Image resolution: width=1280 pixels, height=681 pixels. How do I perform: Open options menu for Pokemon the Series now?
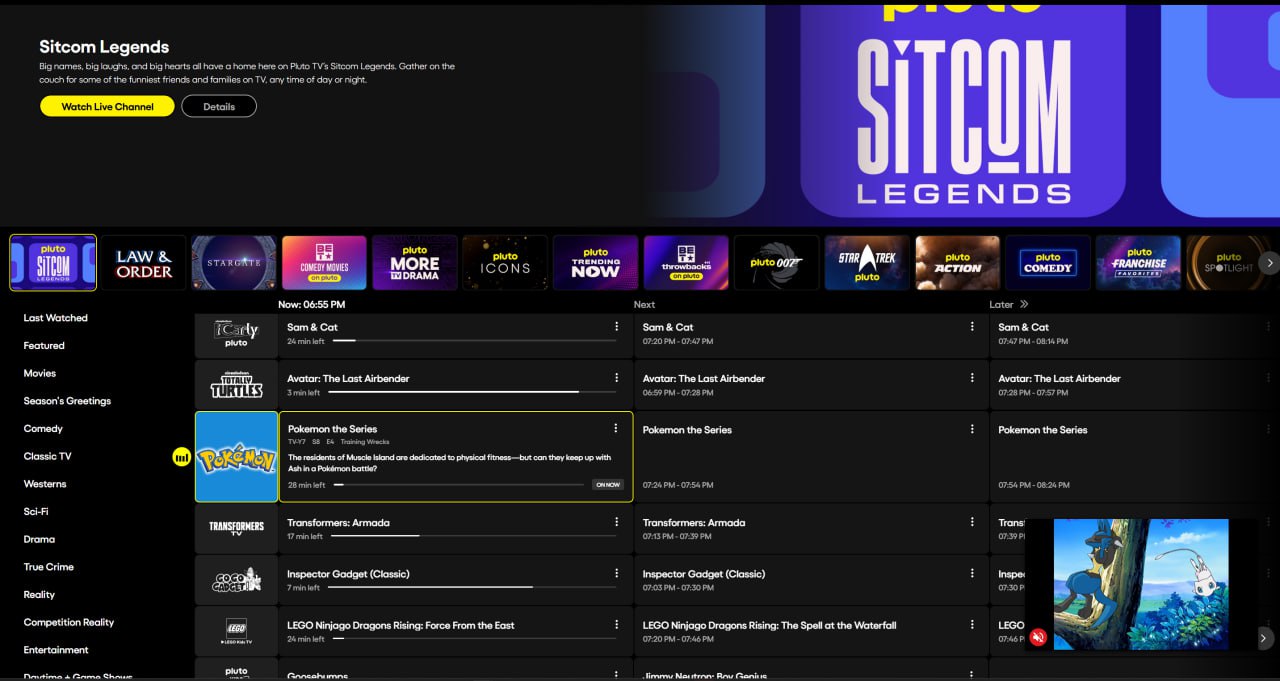pos(616,429)
